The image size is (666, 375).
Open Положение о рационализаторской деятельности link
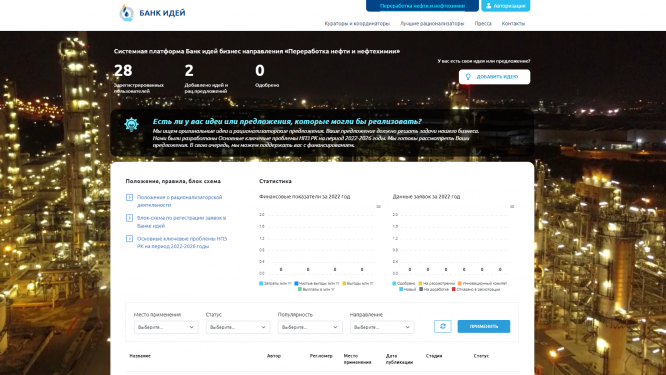[x=179, y=201]
